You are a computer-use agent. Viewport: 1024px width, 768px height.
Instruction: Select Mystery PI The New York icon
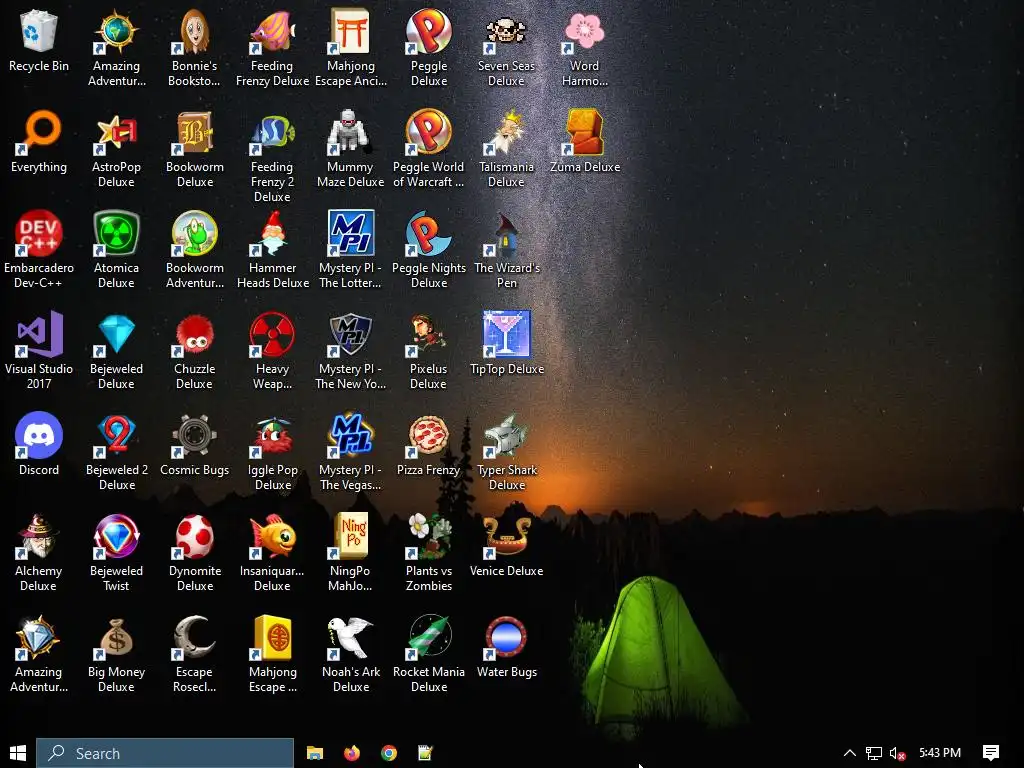click(x=350, y=334)
